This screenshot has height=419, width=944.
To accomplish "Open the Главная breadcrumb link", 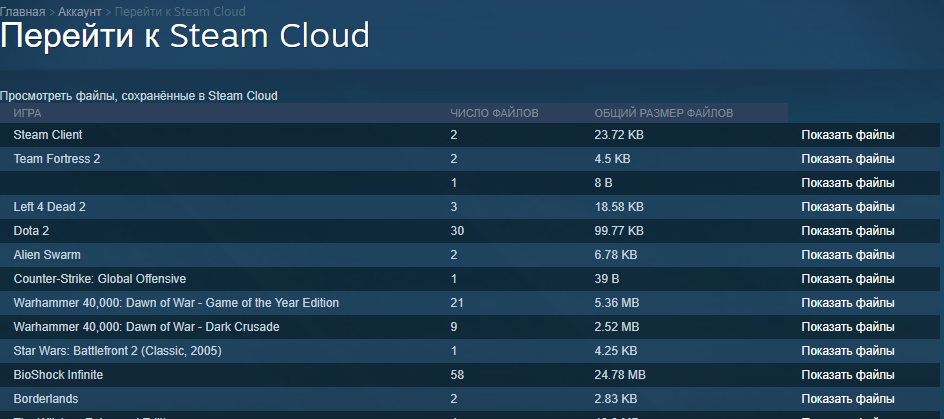I will pyautogui.click(x=23, y=11).
